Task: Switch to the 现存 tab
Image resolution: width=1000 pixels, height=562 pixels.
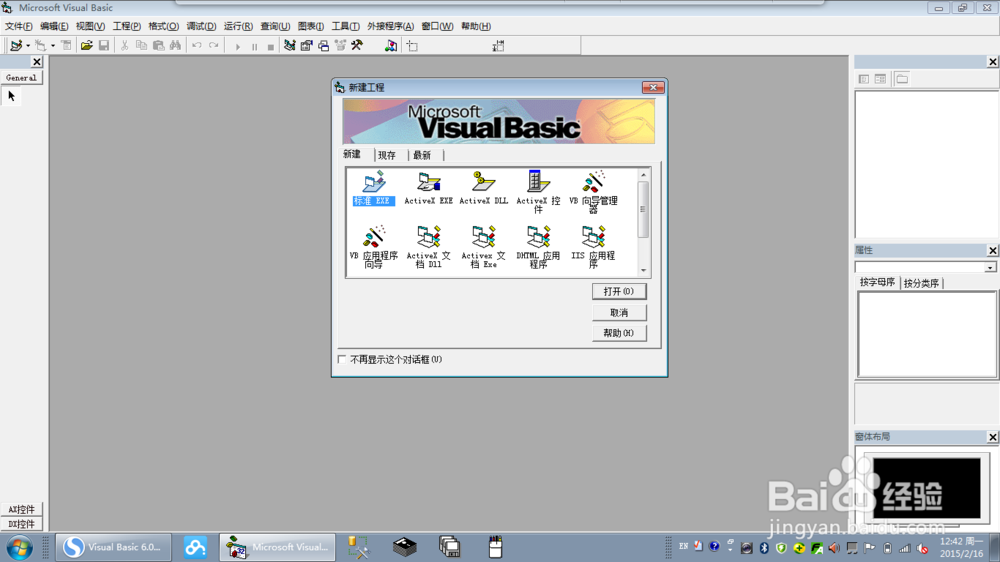Action: (x=386, y=155)
